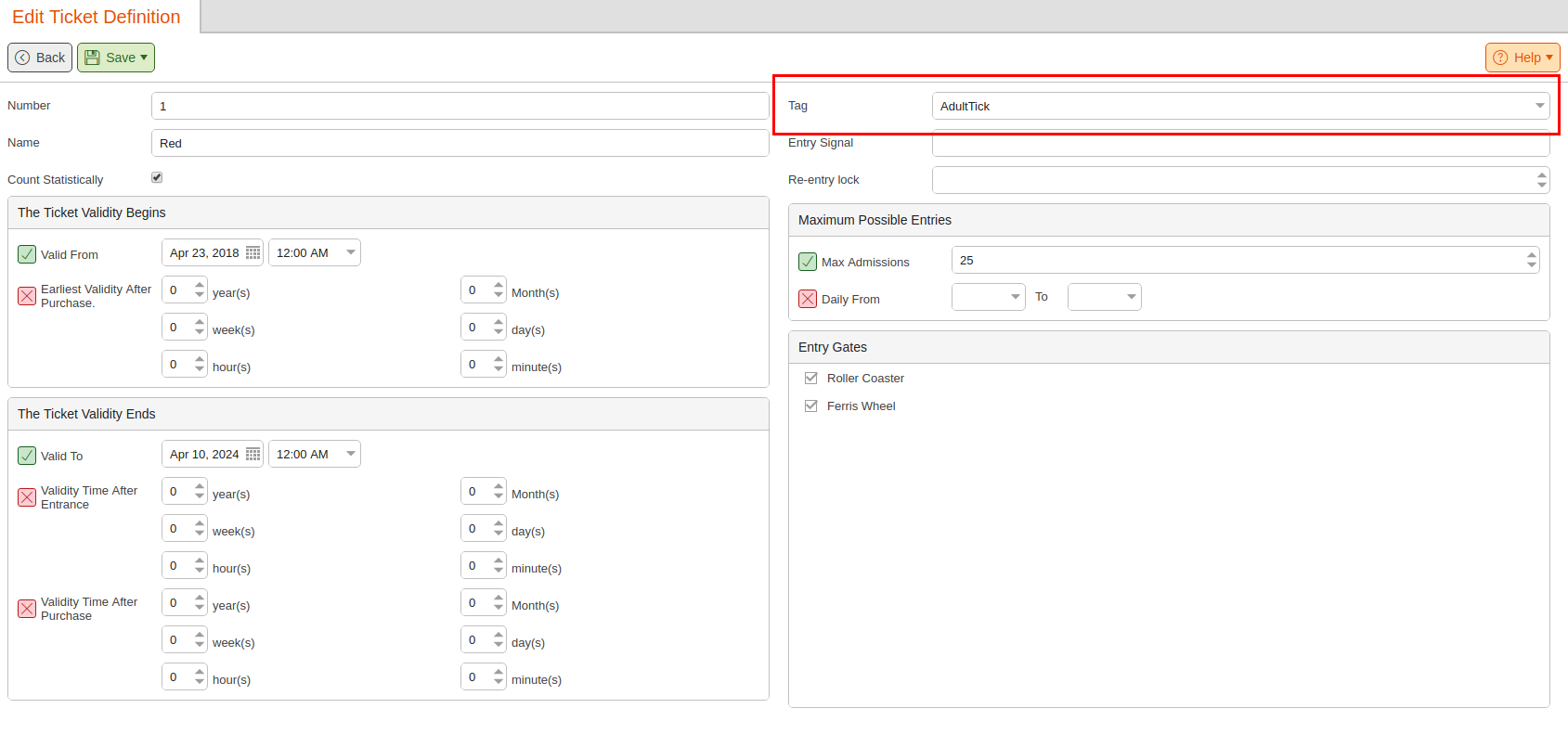
Task: Click the Maximum Possible Entries header
Action: click(x=1169, y=220)
